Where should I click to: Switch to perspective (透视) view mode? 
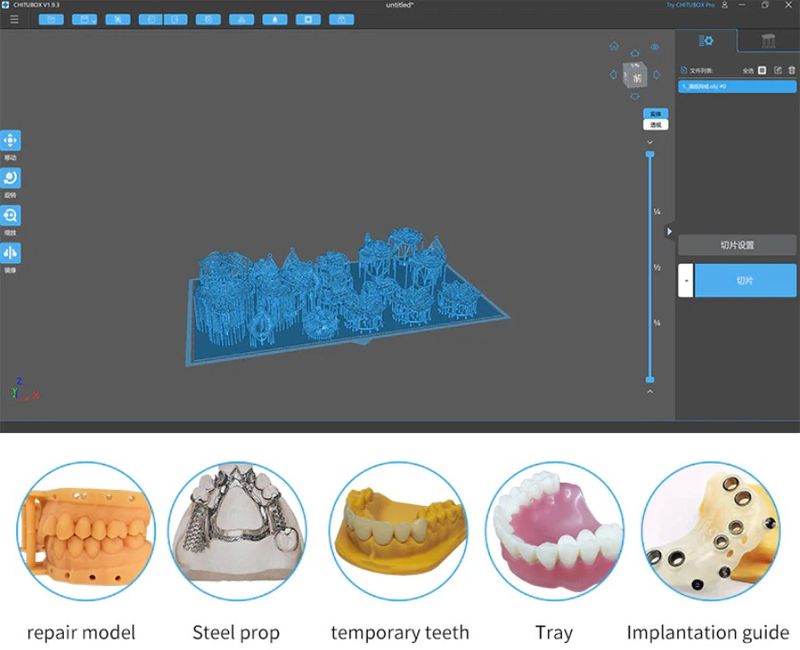[655, 125]
